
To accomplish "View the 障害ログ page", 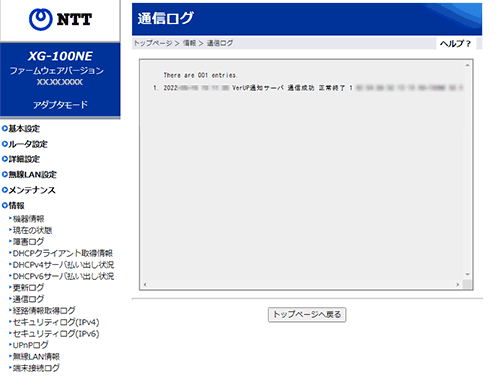I will pos(28,242).
